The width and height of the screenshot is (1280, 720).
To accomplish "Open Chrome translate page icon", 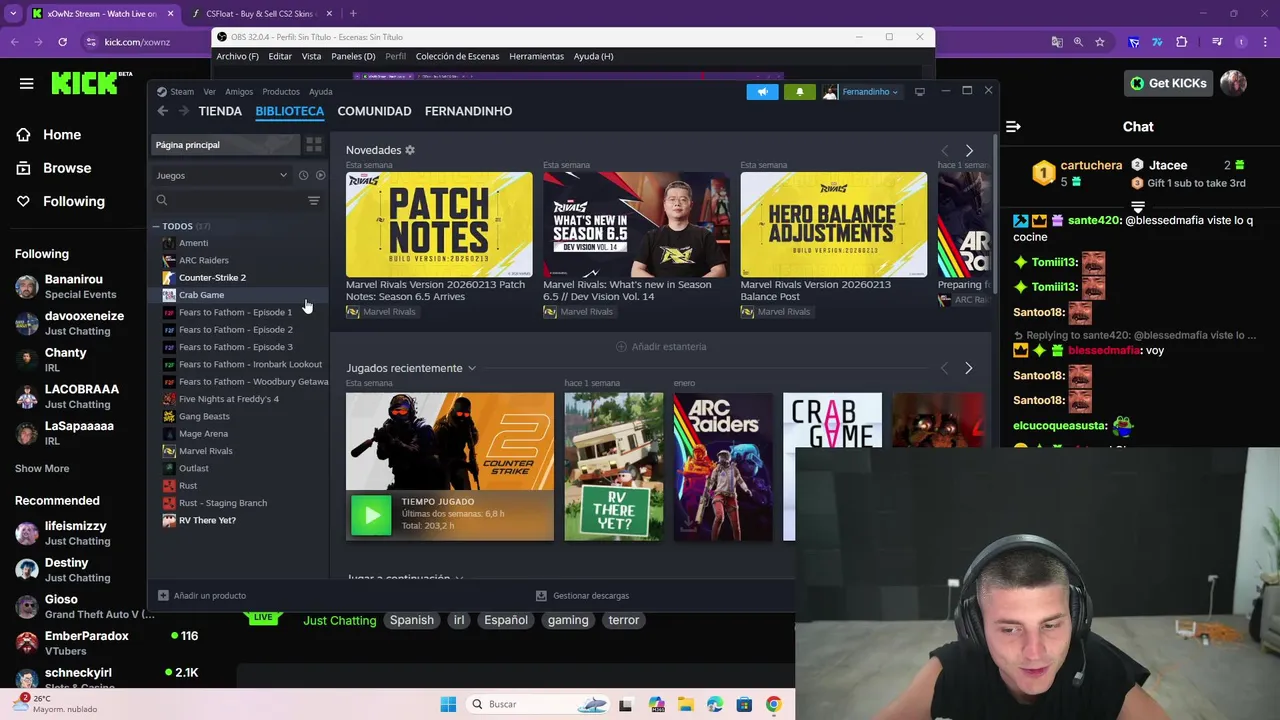I will [x=1057, y=42].
